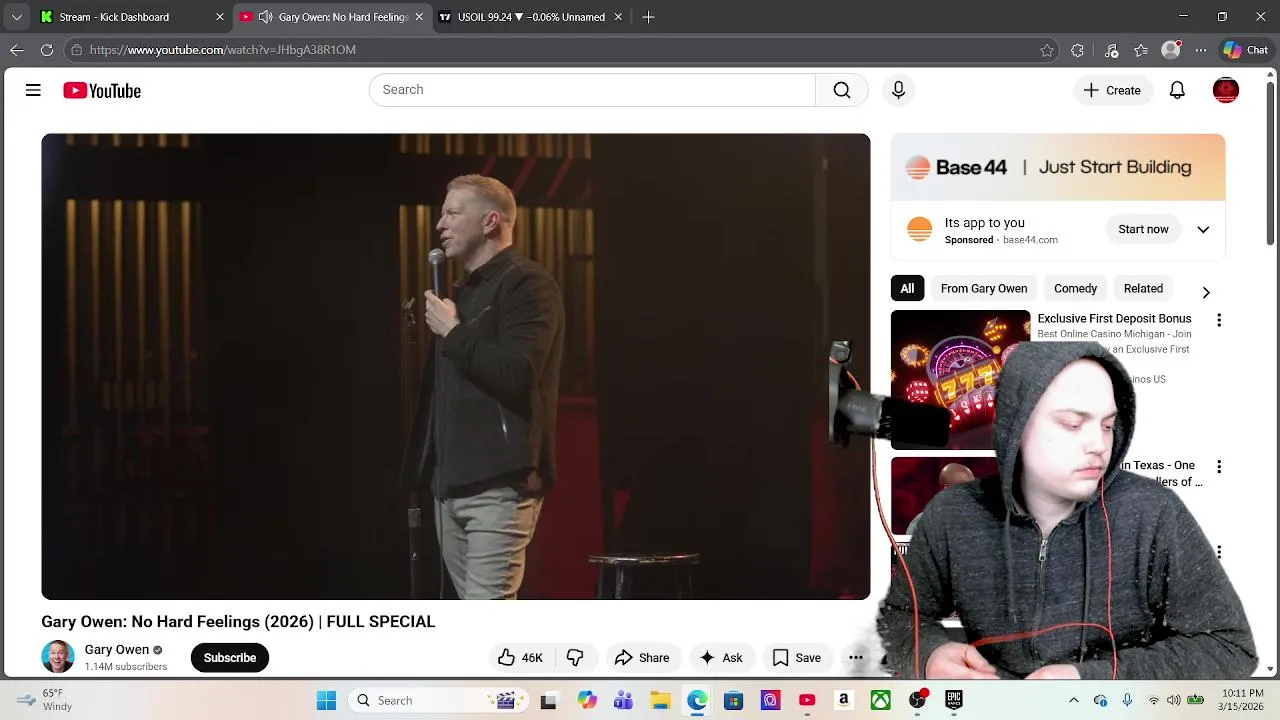Focus the YouTube search box
The height and width of the screenshot is (720, 1280).
click(592, 90)
